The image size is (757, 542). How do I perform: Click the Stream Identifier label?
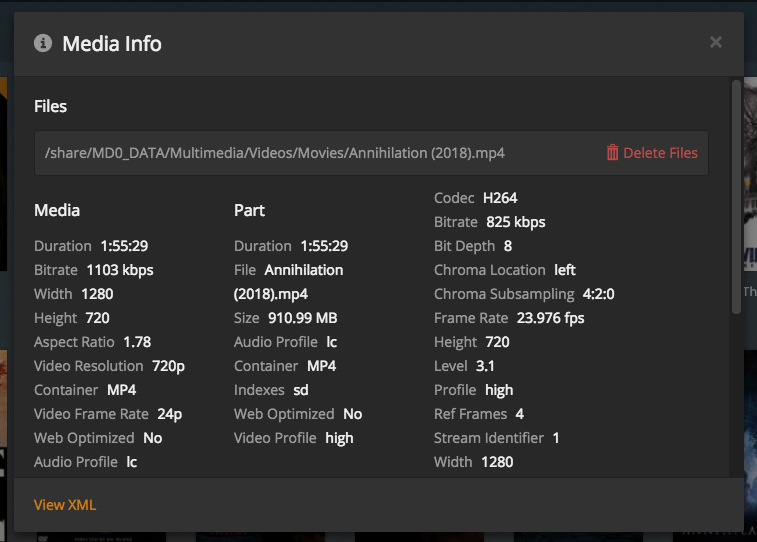click(x=489, y=438)
